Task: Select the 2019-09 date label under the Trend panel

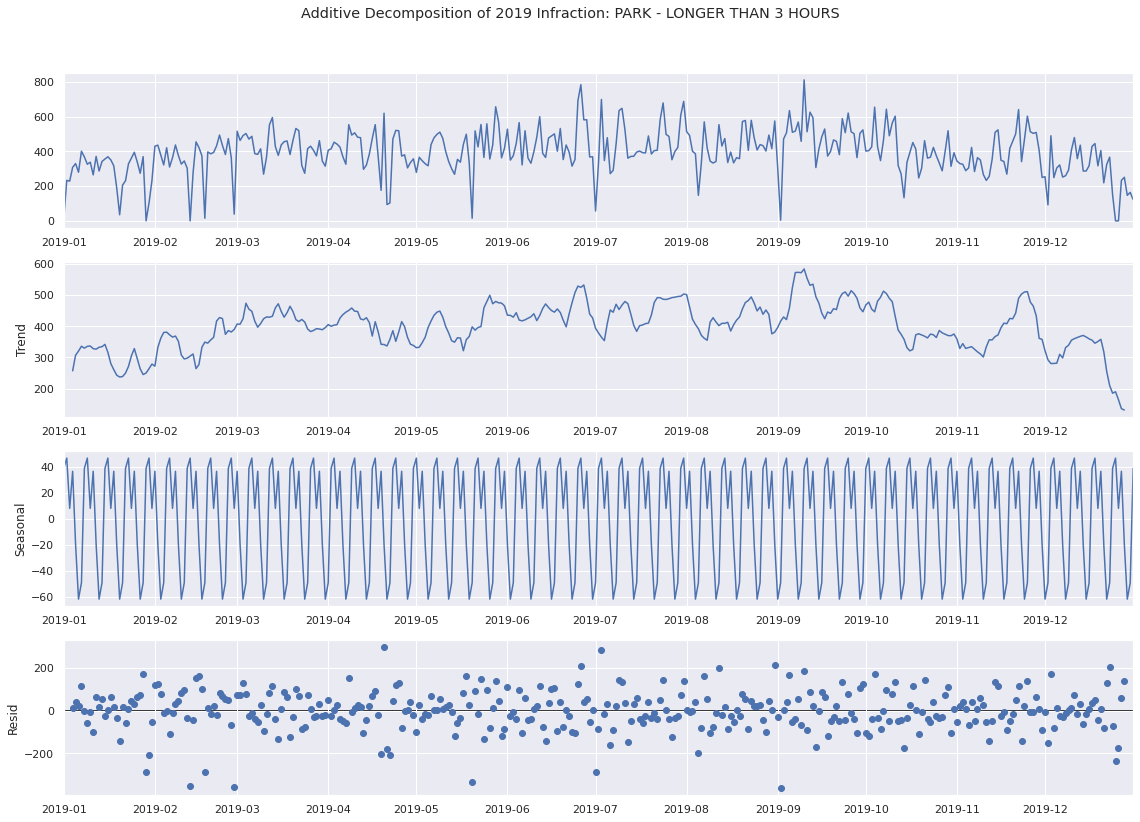Action: click(779, 430)
